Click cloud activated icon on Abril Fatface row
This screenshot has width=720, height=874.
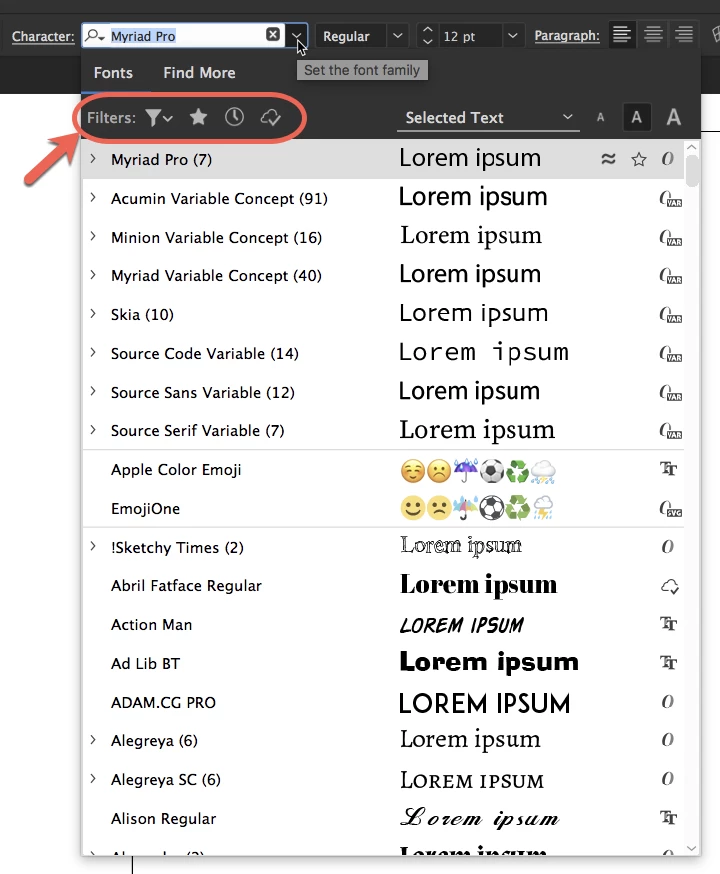(x=670, y=586)
